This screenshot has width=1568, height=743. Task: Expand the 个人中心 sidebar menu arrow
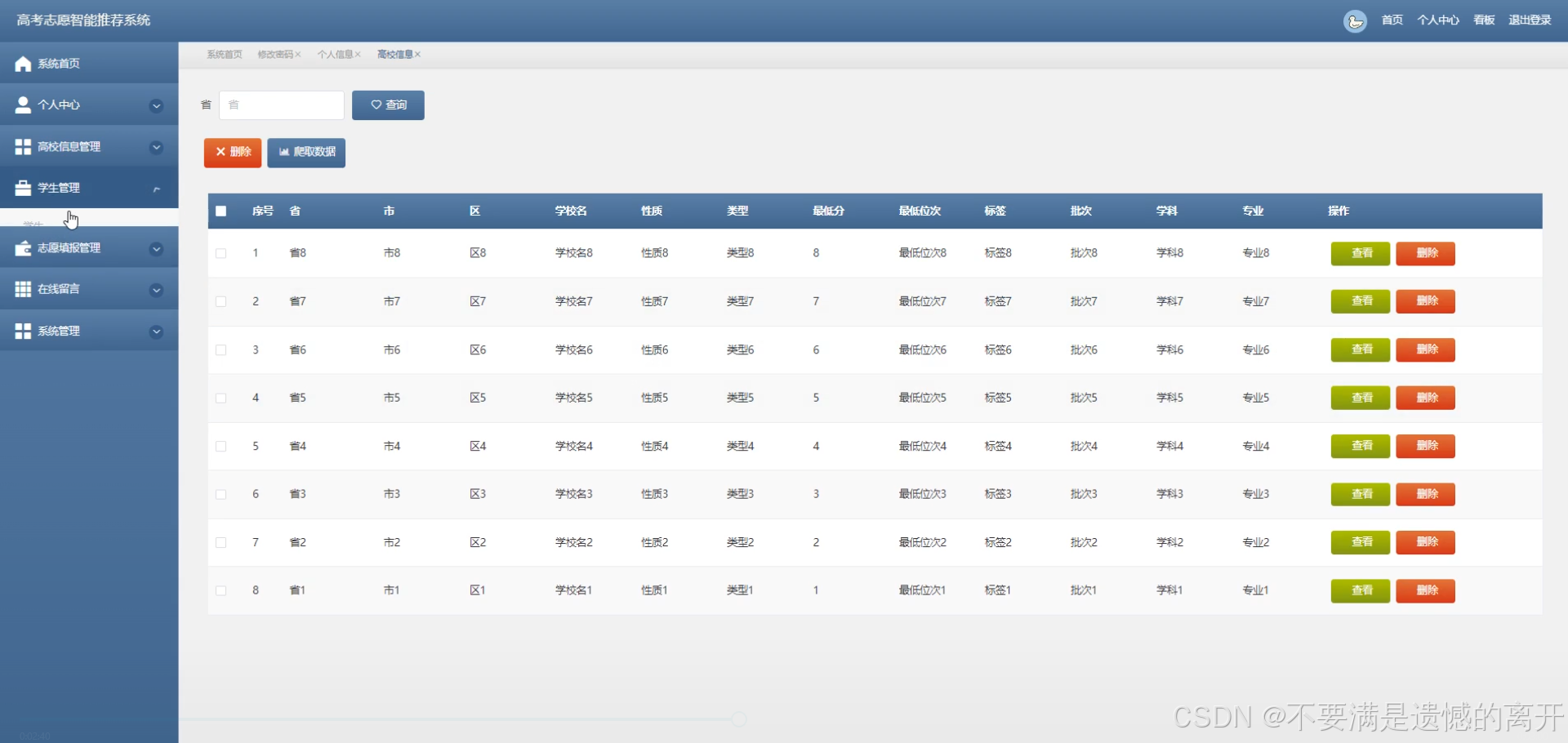(x=156, y=105)
